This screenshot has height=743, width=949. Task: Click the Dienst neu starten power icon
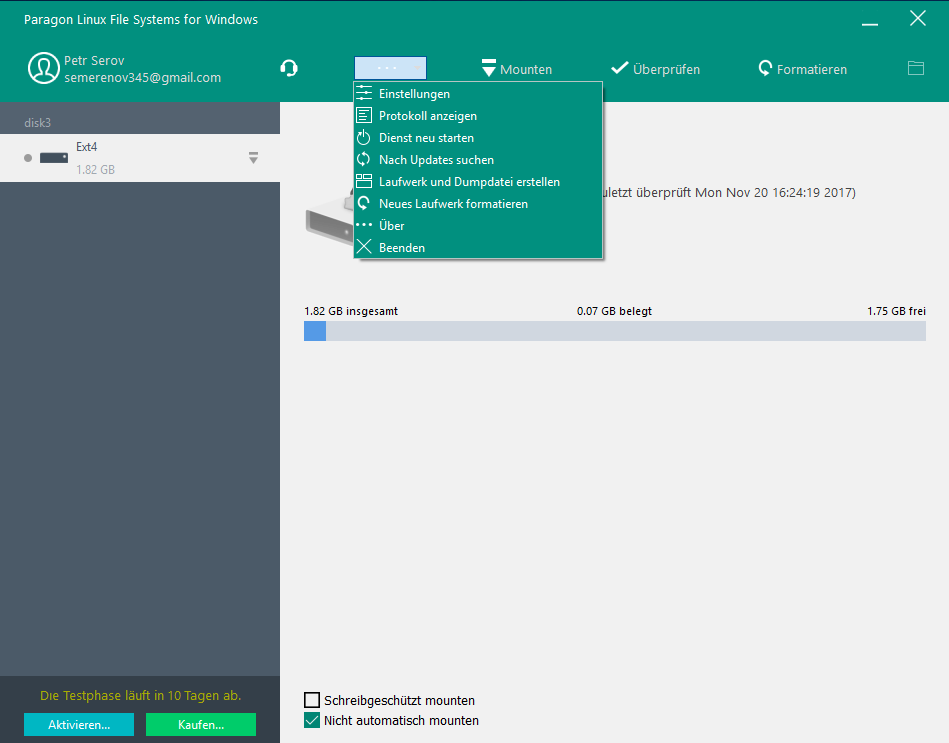(x=364, y=138)
